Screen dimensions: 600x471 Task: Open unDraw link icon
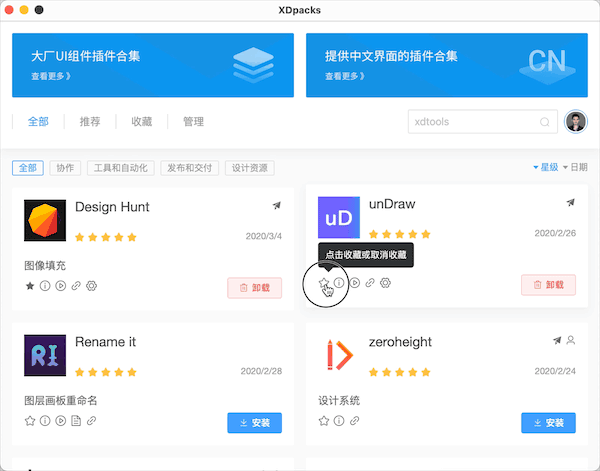(370, 283)
